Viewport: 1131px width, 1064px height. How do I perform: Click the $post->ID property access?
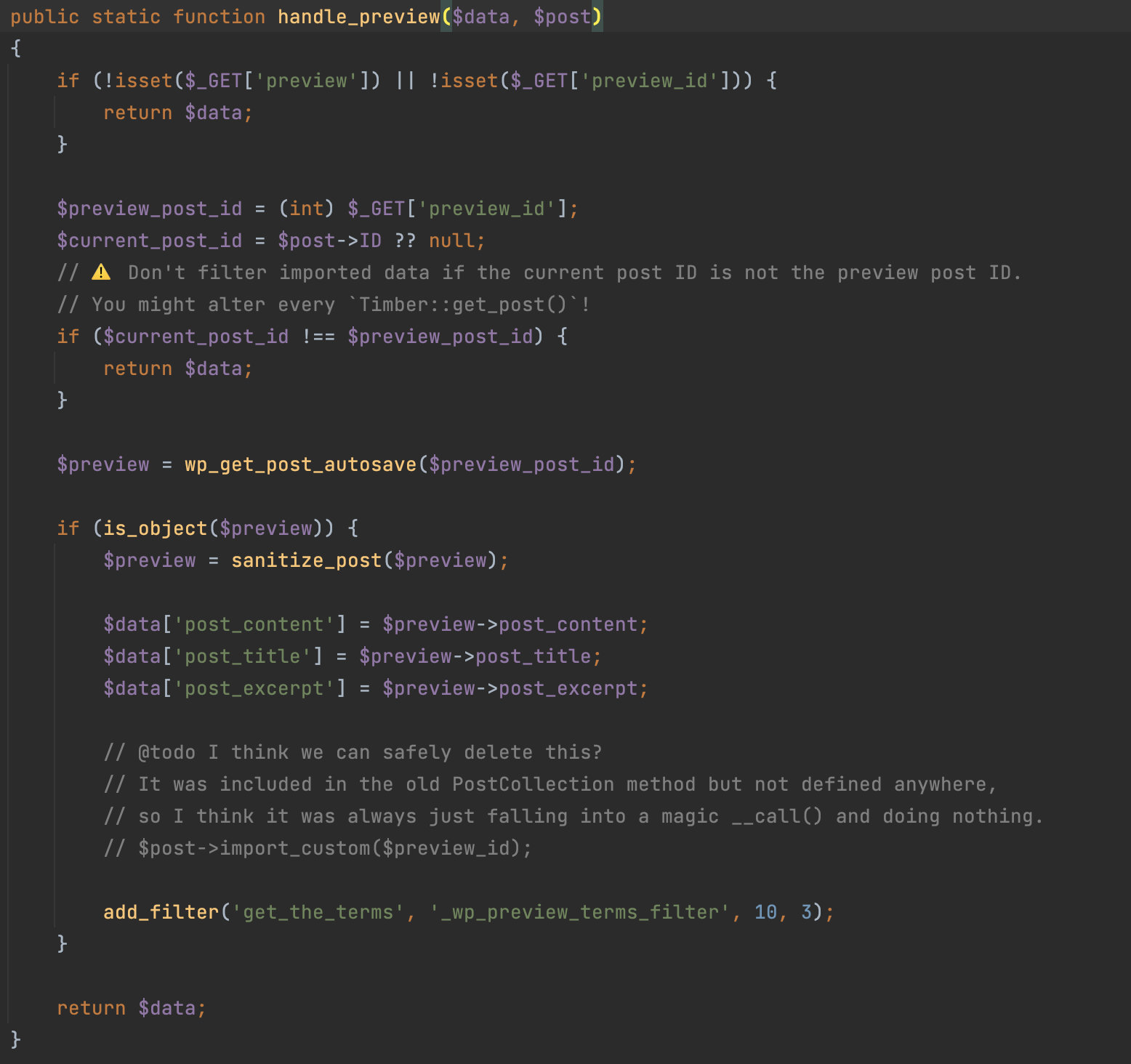click(x=330, y=241)
